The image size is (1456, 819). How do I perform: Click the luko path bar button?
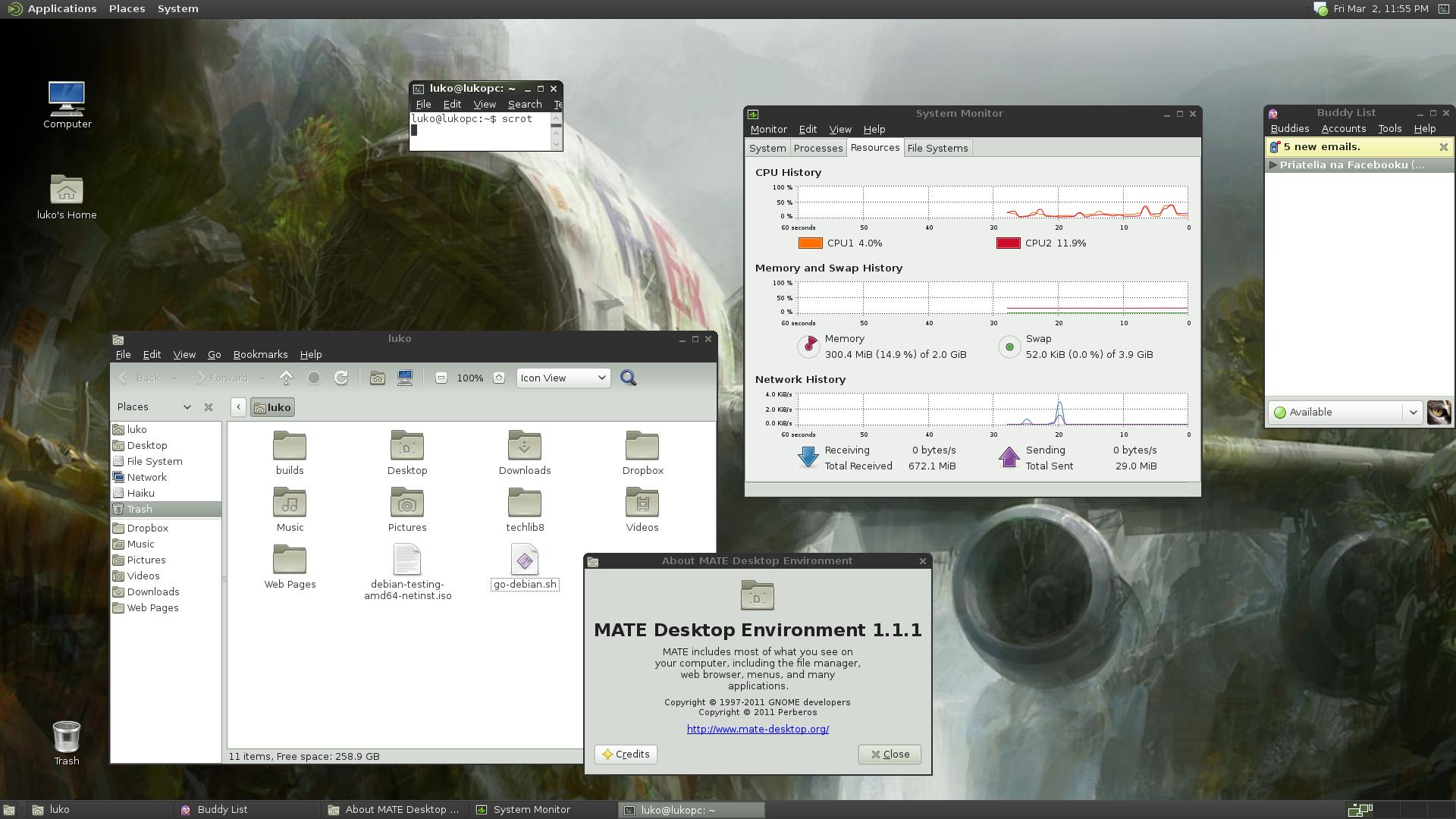click(273, 407)
